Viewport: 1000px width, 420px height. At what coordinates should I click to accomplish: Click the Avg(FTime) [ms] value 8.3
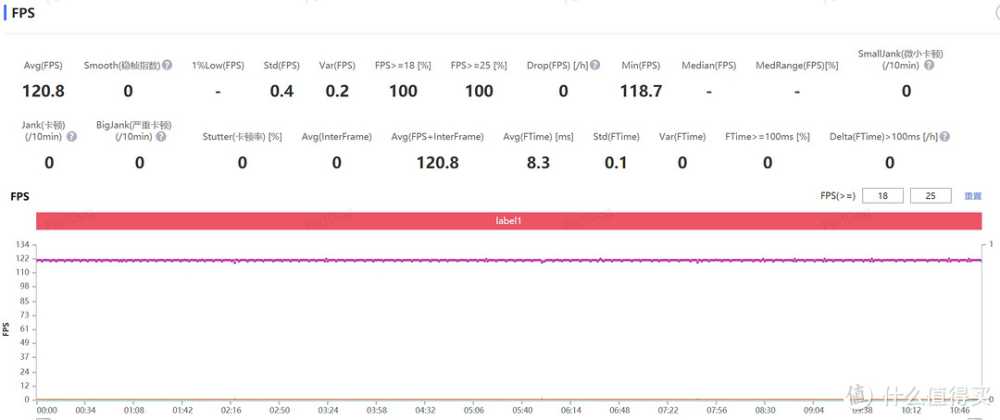coord(538,162)
